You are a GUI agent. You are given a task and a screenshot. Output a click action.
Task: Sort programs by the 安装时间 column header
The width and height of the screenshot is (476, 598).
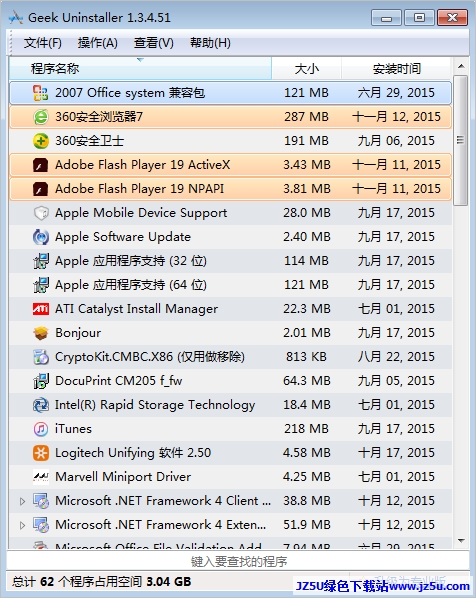click(x=396, y=69)
